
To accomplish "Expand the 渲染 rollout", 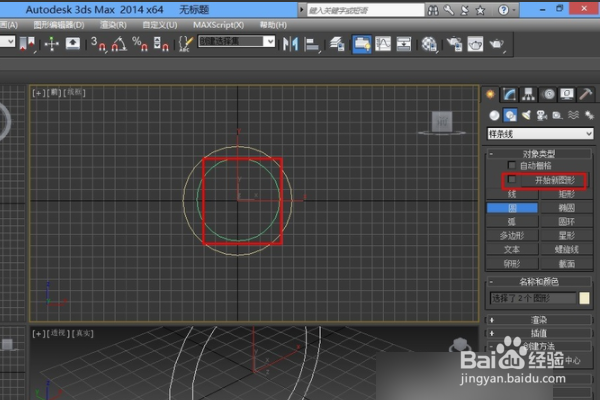I will coord(539,320).
